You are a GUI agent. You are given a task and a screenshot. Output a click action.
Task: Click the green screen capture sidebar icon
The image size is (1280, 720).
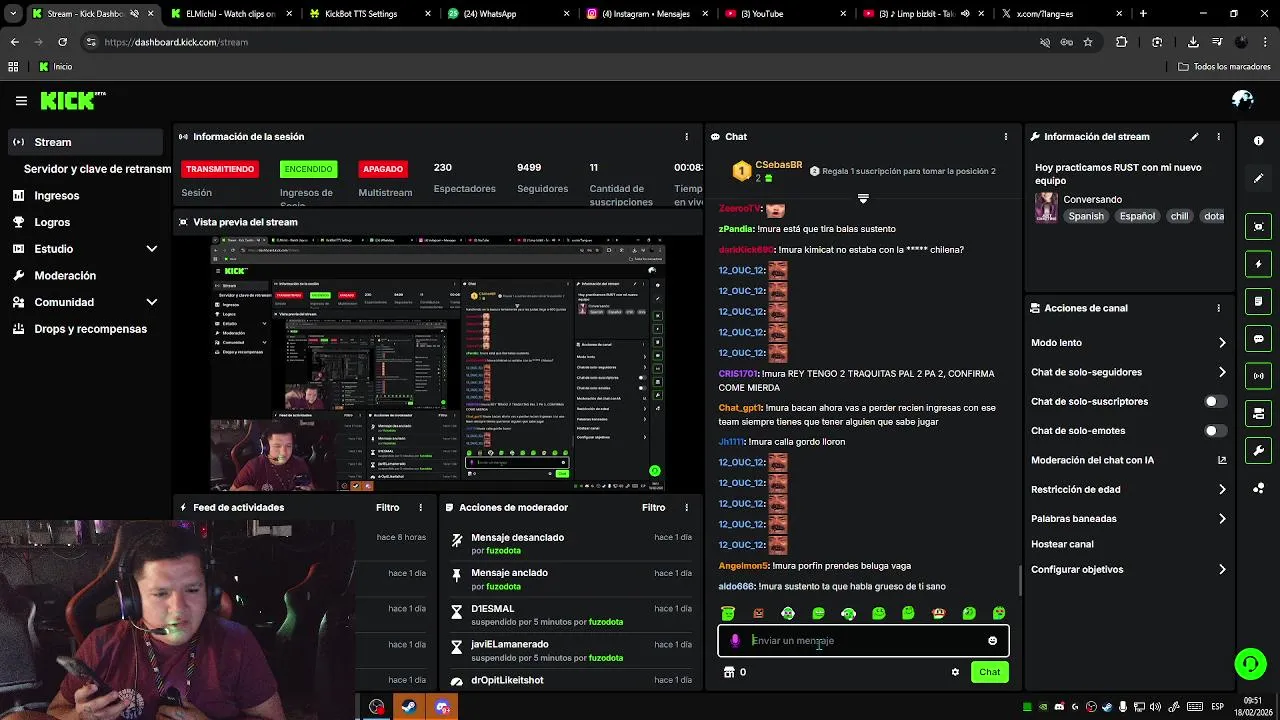click(x=1259, y=227)
